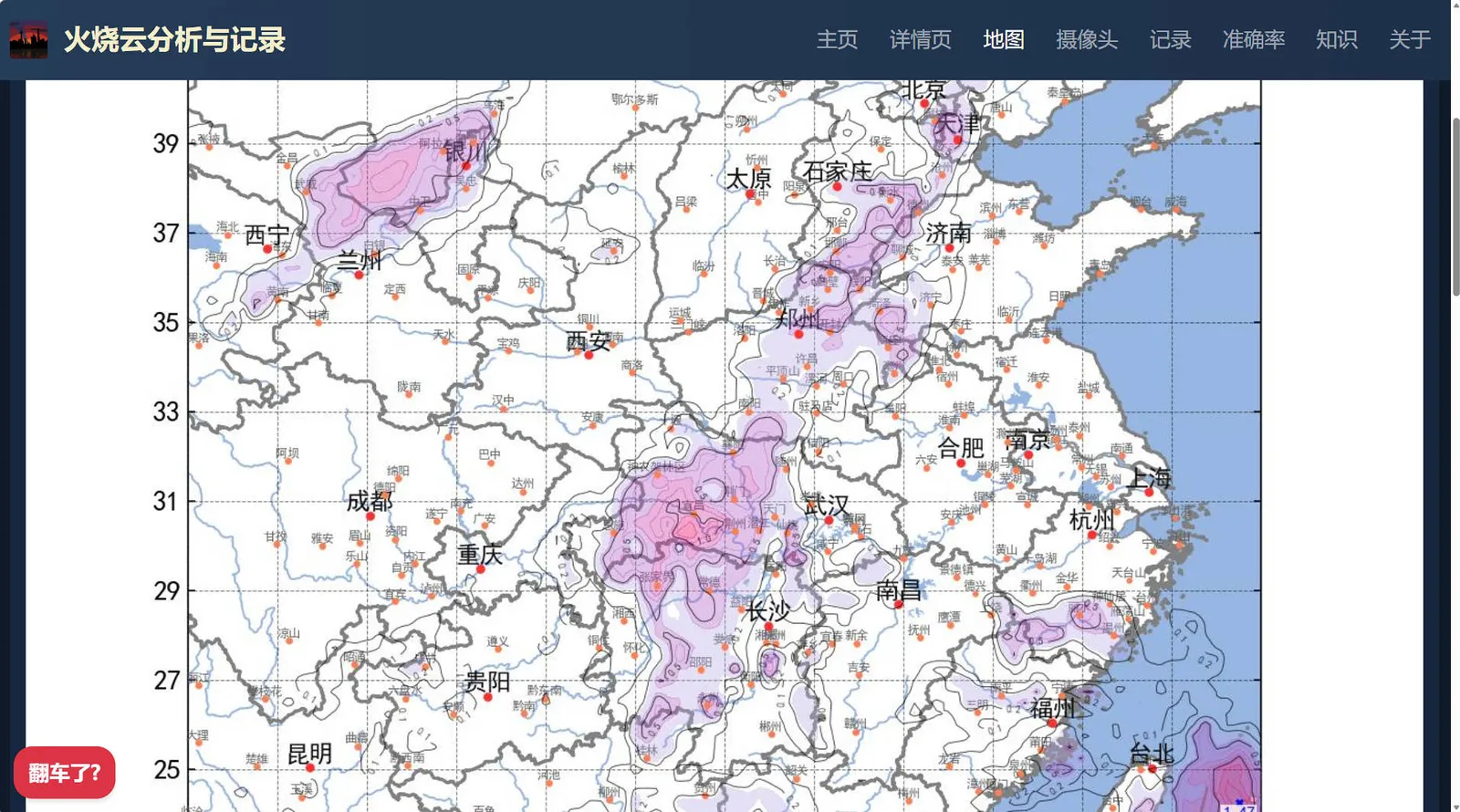Open the 摄像头 camera page
Image resolution: width=1460 pixels, height=812 pixels.
coord(1086,40)
